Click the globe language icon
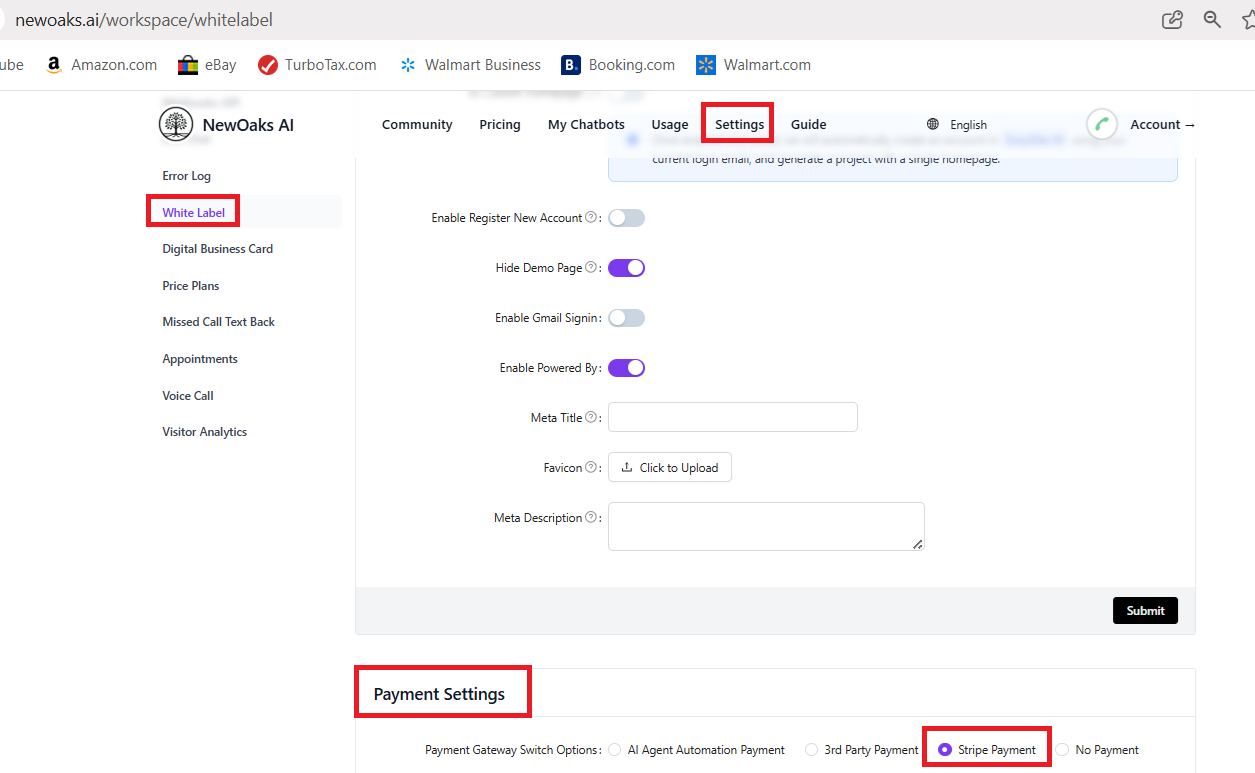Screen dimensions: 1255x773 pyautogui.click(x=933, y=125)
